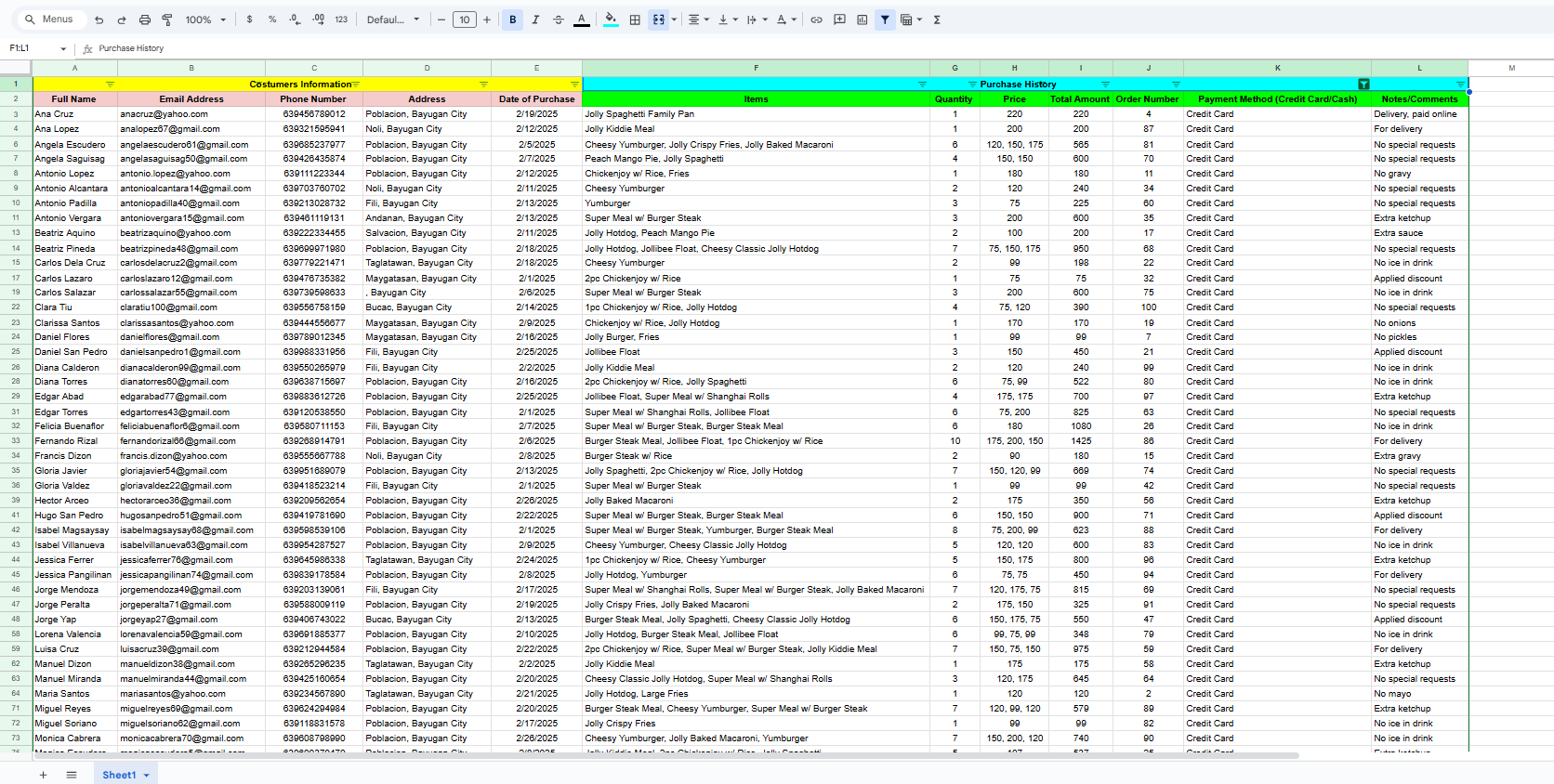Open vertical align options
This screenshot has width=1554, height=784.
[728, 20]
